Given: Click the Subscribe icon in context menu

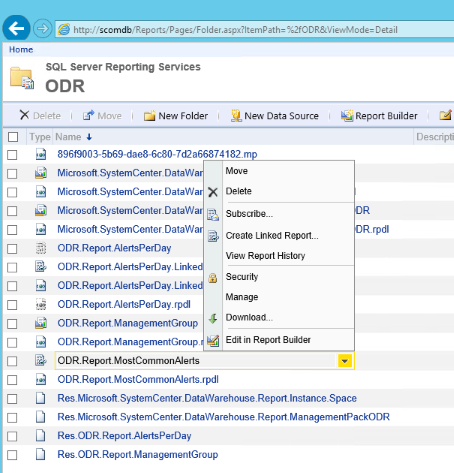Looking at the screenshot, I should [213, 215].
